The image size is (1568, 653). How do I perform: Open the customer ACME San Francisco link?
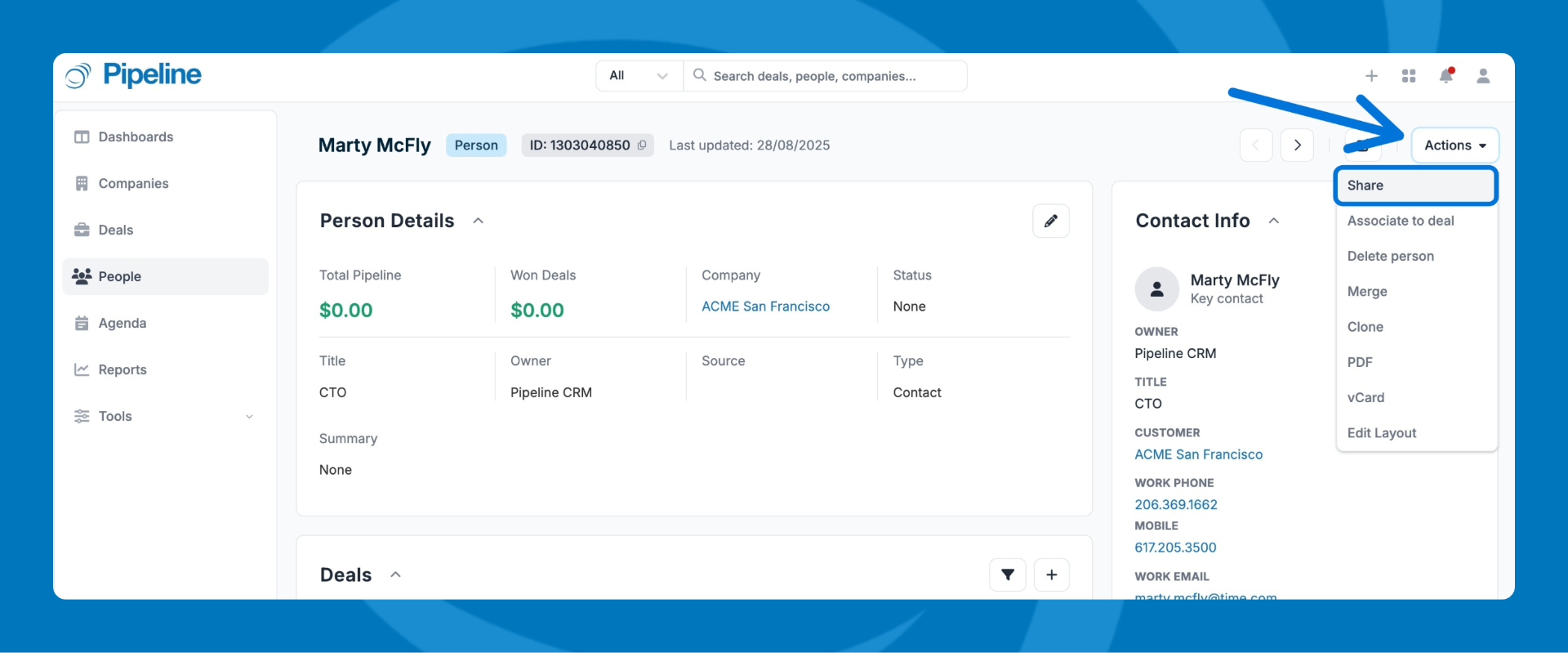click(1198, 454)
